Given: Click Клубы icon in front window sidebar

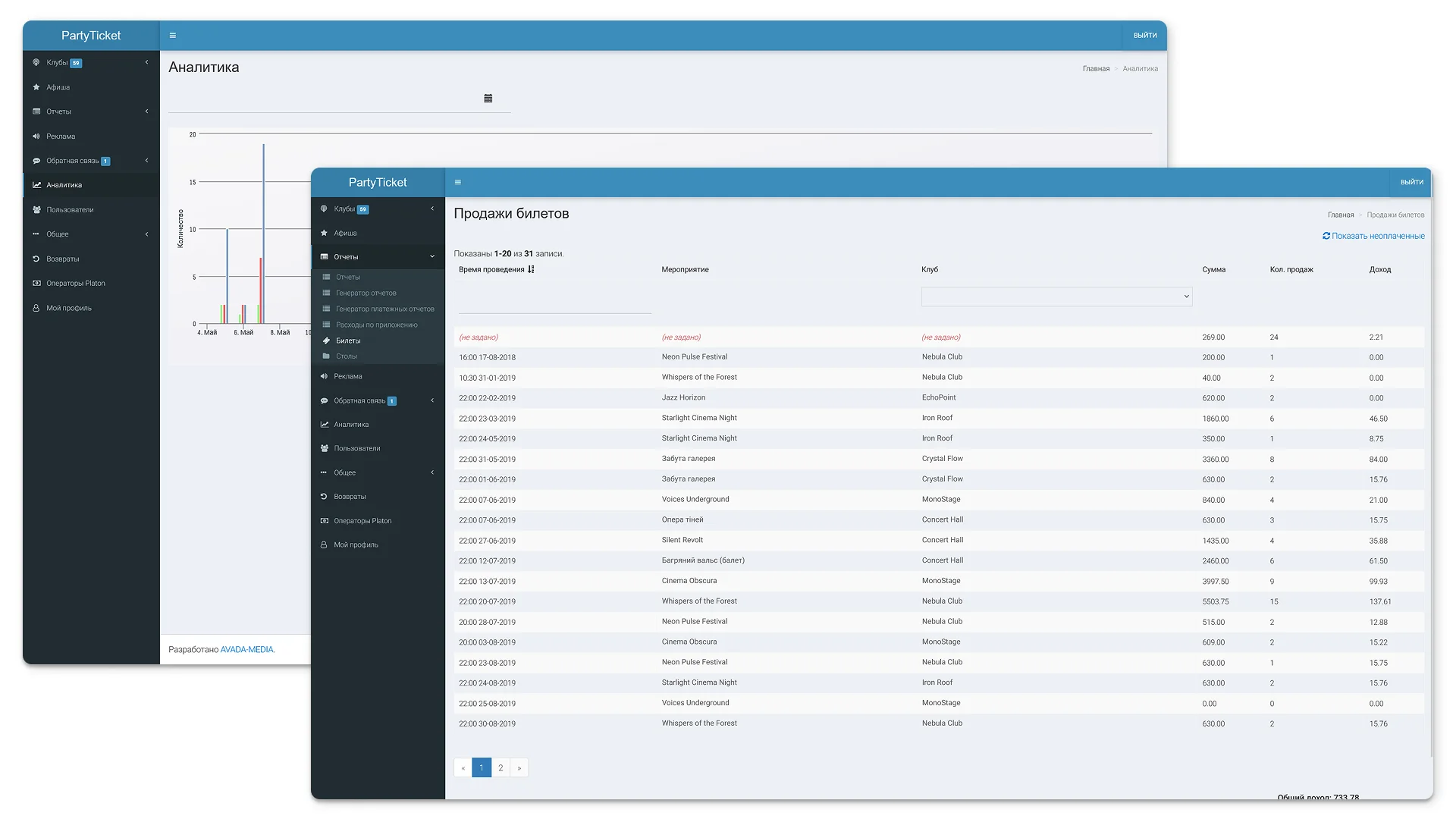Looking at the screenshot, I should [x=324, y=209].
